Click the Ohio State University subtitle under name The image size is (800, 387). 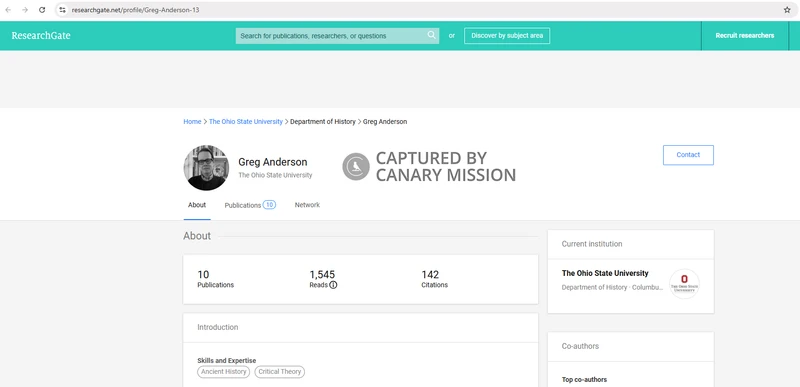pos(275,175)
